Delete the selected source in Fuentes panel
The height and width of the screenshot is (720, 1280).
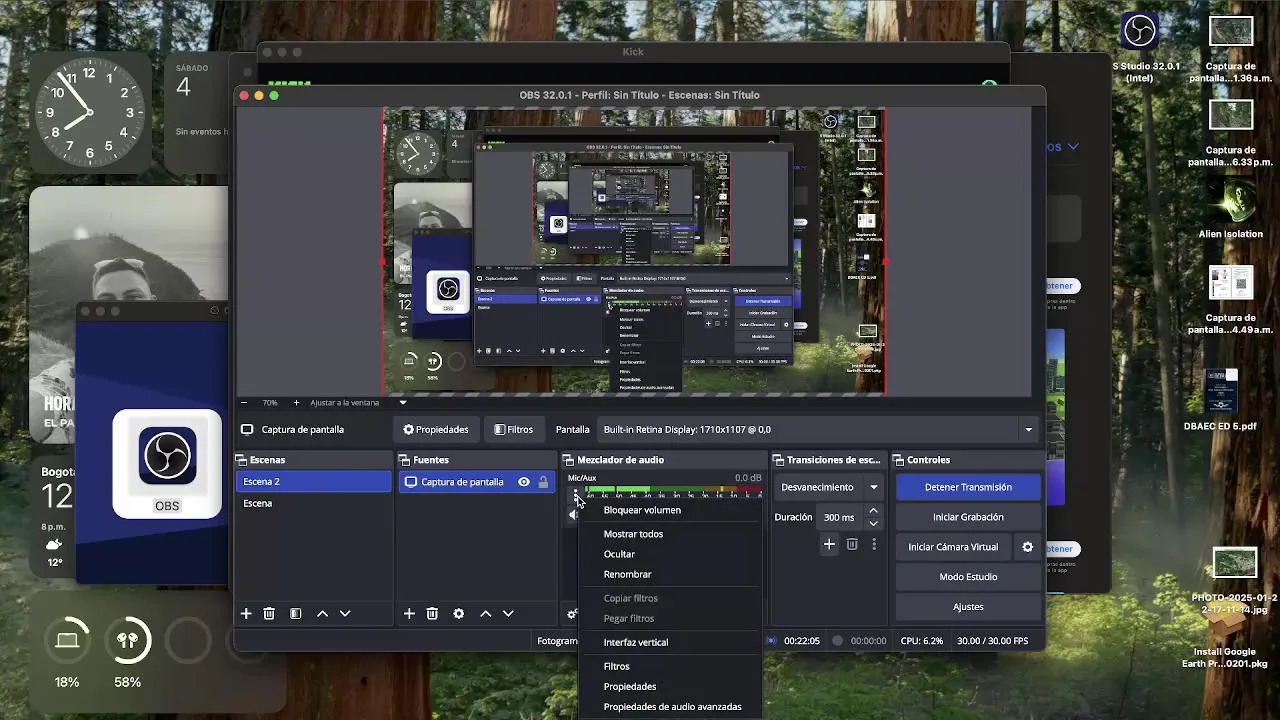432,613
